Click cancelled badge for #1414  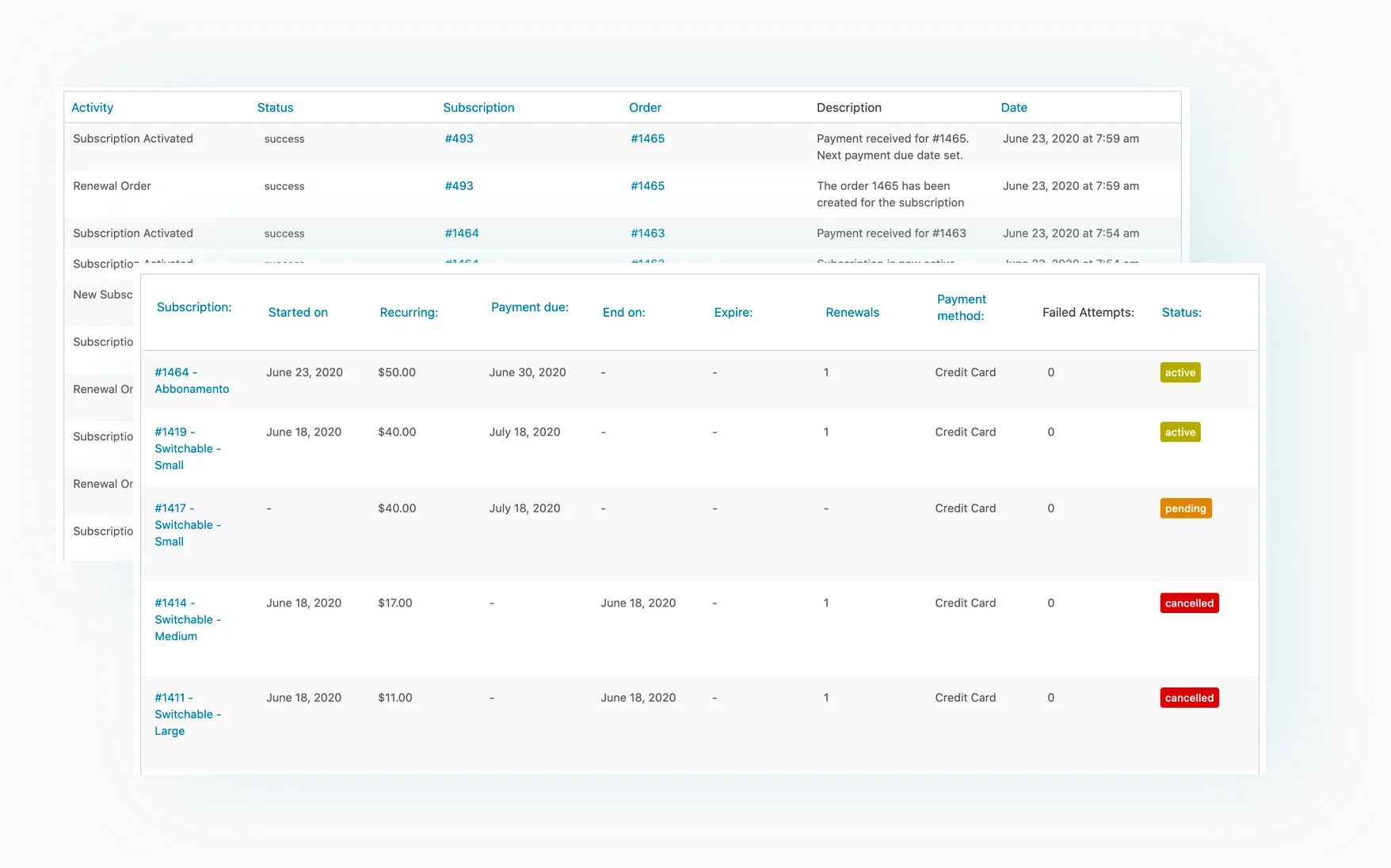click(x=1189, y=603)
